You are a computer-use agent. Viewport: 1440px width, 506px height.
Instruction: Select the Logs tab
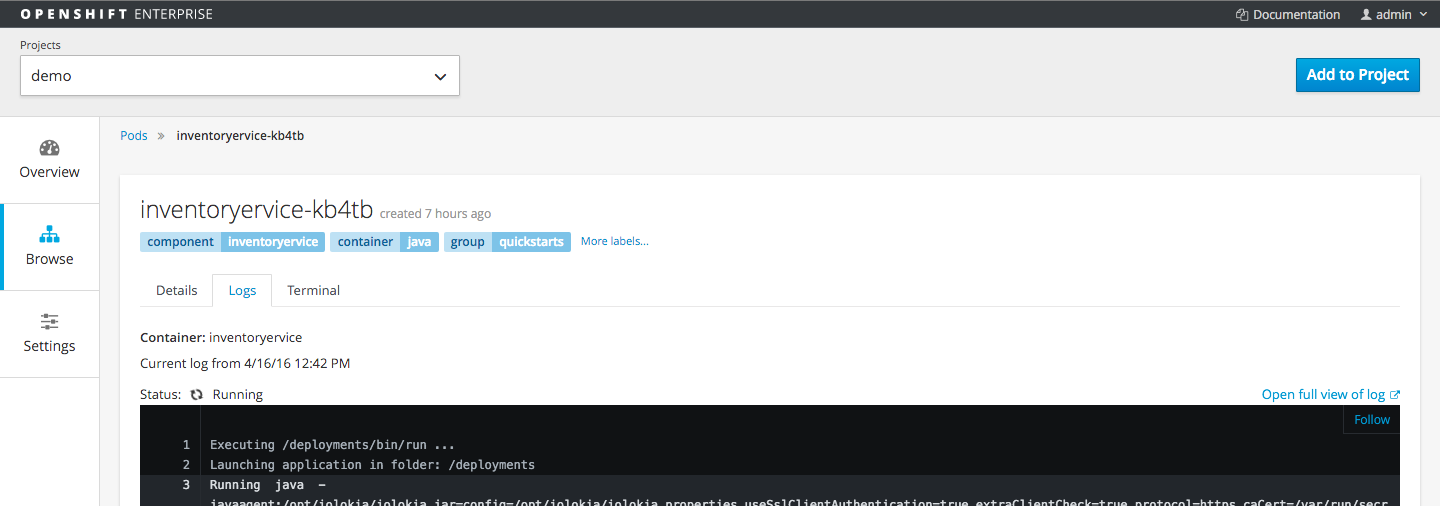(242, 290)
